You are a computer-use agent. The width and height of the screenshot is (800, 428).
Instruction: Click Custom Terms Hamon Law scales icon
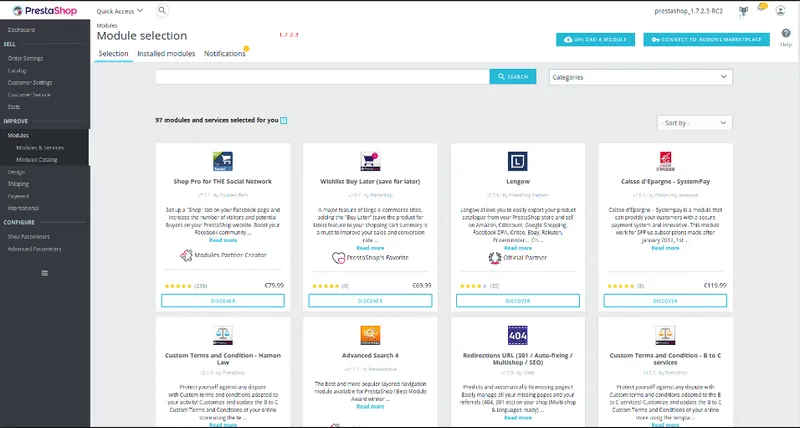[223, 335]
